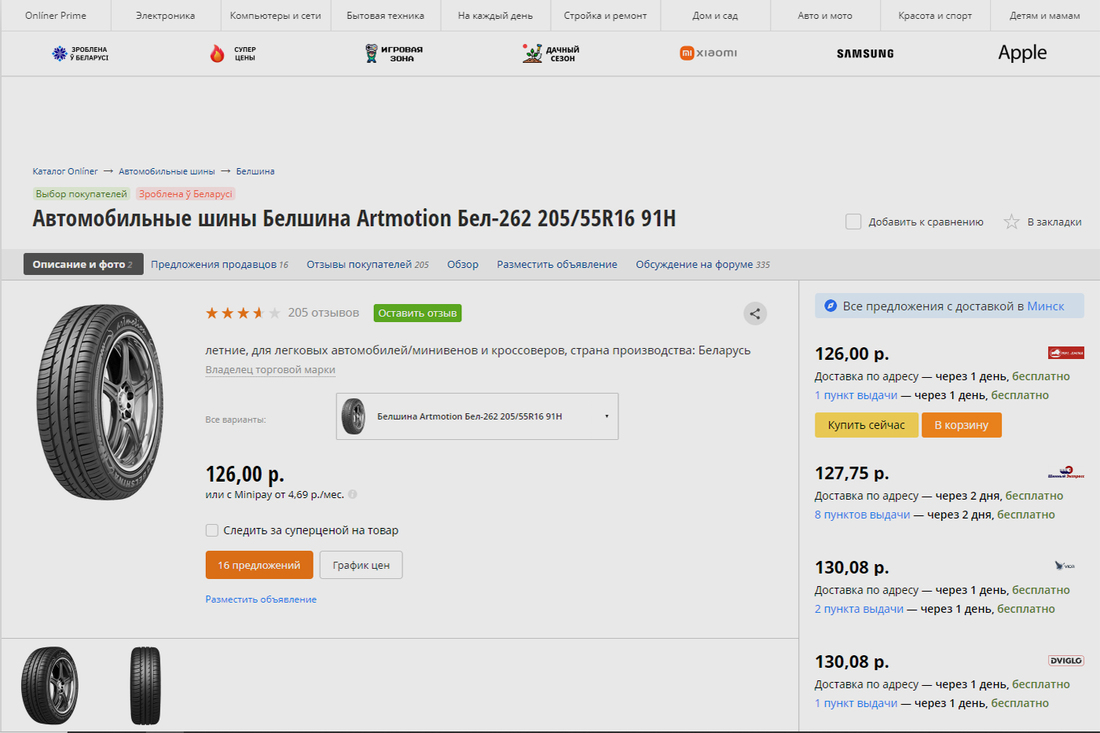Open the DVIGLO seller logo
The width and height of the screenshot is (1100, 733).
[x=1066, y=661]
